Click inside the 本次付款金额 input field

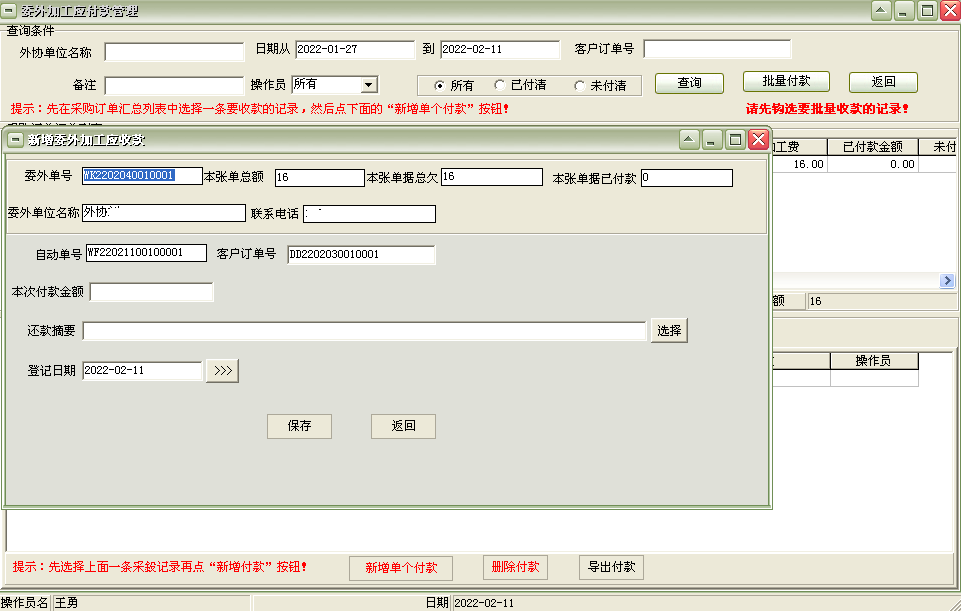(150, 291)
